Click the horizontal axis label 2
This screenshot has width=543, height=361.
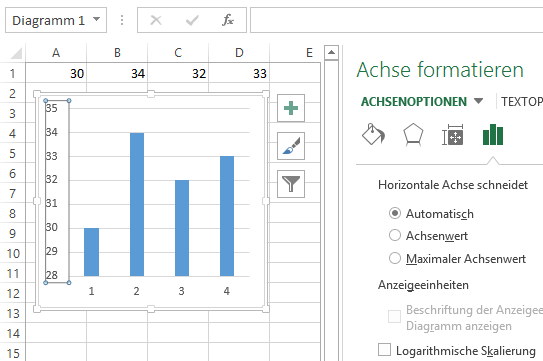(136, 291)
